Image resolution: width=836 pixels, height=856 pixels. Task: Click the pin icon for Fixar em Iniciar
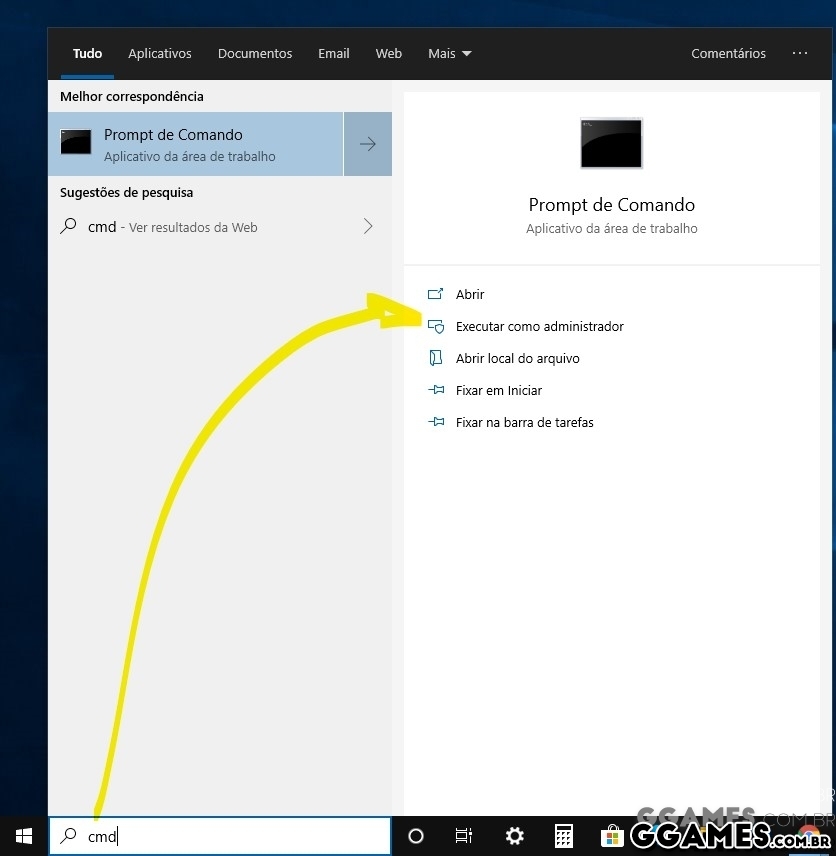437,390
